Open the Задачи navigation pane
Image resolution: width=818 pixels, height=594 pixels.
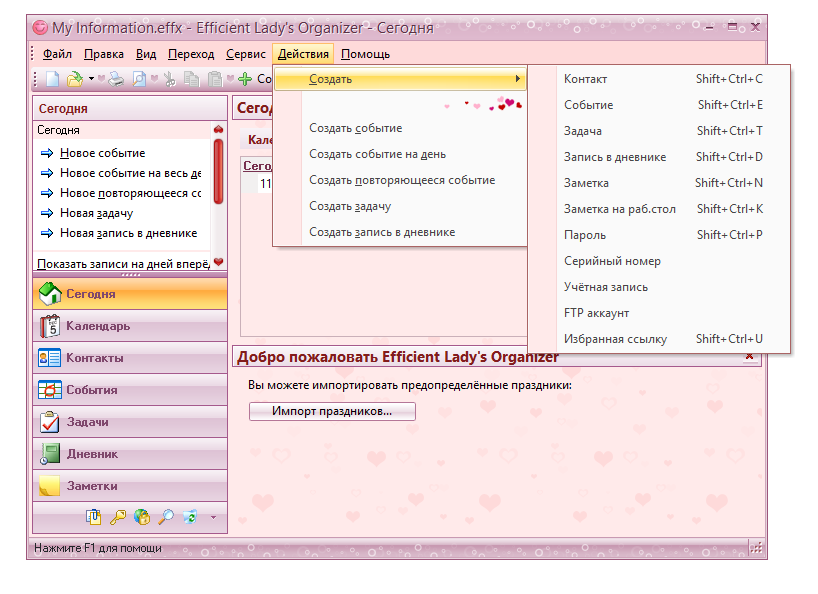coord(130,422)
